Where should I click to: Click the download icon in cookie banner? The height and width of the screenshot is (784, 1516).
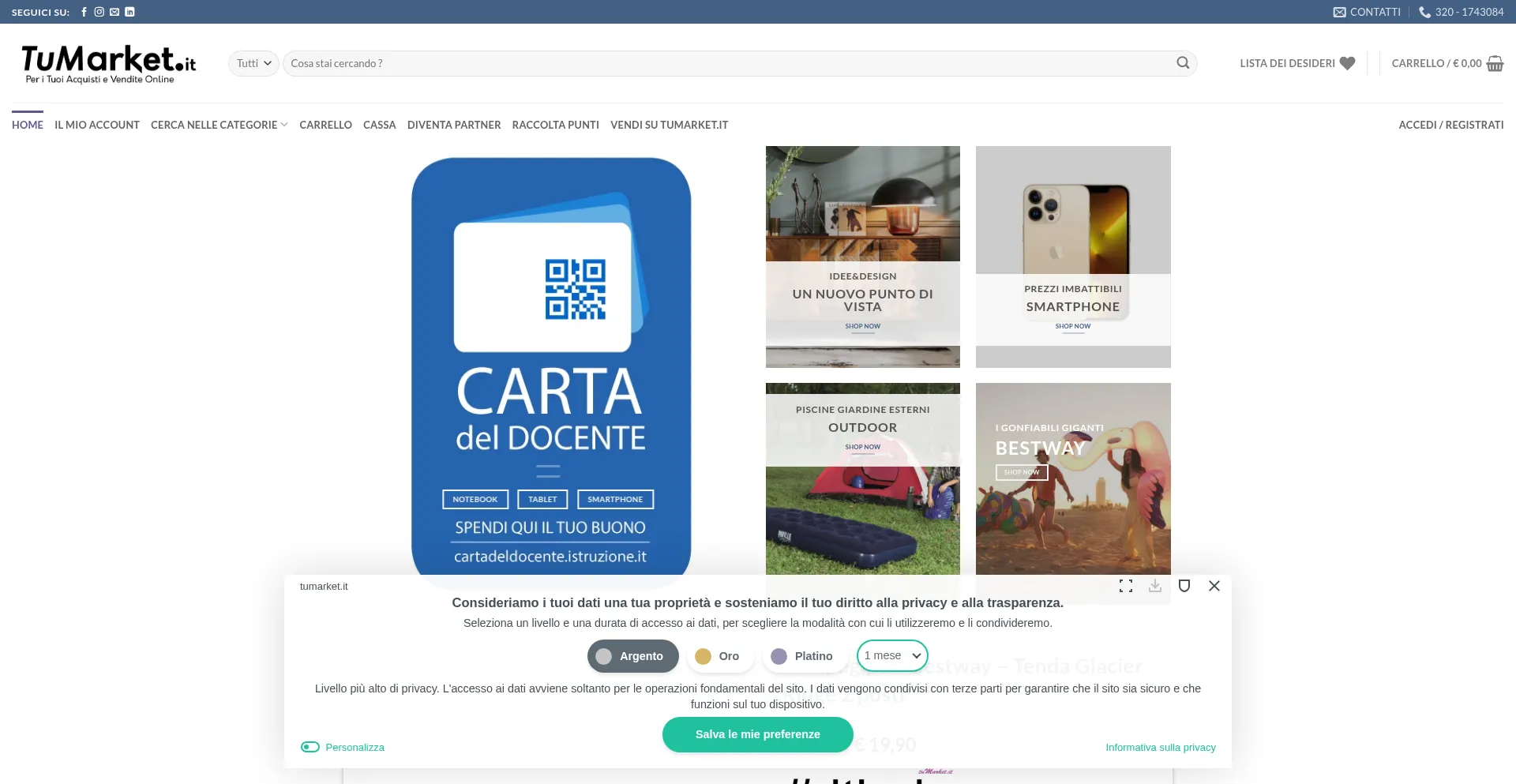[x=1155, y=586]
